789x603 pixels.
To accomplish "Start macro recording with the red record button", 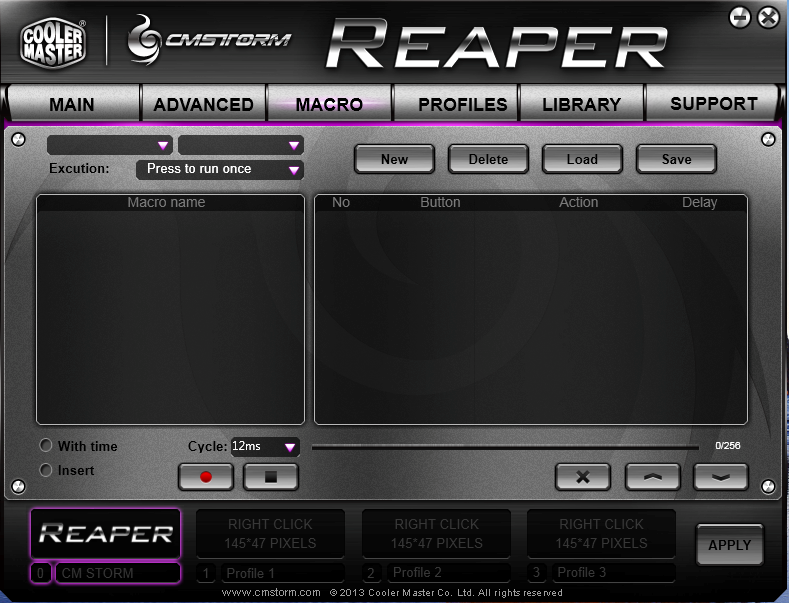I will point(206,477).
